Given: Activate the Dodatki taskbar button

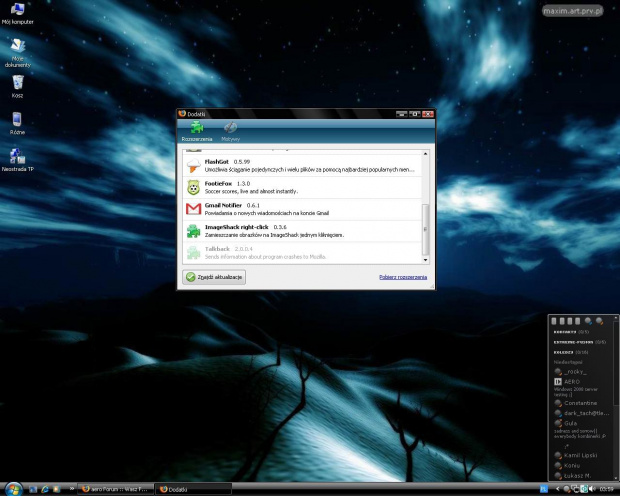Looking at the screenshot, I should pos(193,489).
